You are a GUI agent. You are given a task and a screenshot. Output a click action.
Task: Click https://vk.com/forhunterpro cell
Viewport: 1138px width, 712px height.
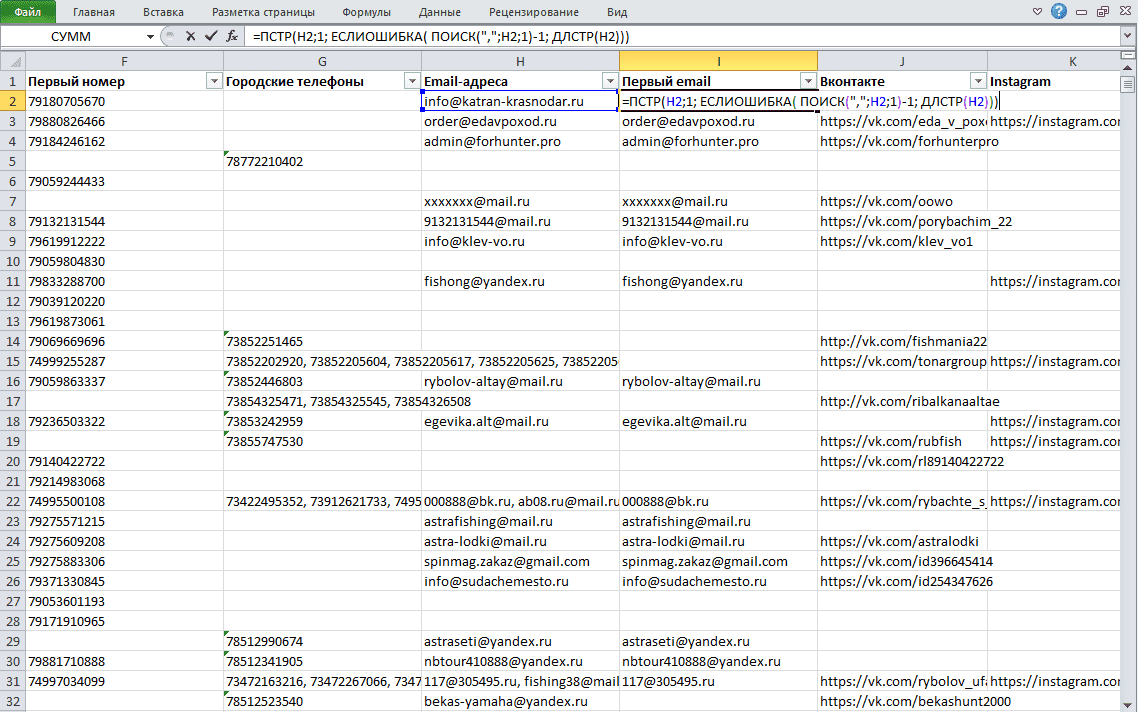pyautogui.click(x=902, y=142)
